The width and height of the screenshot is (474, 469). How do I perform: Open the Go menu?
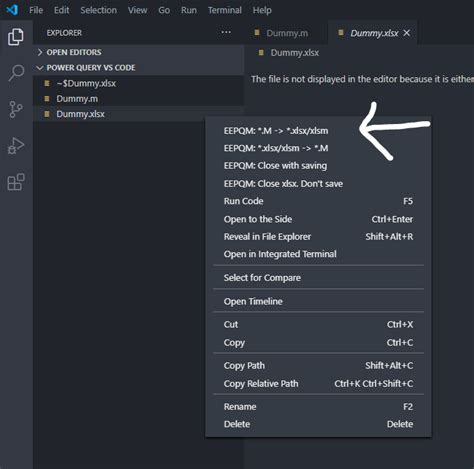tap(164, 10)
